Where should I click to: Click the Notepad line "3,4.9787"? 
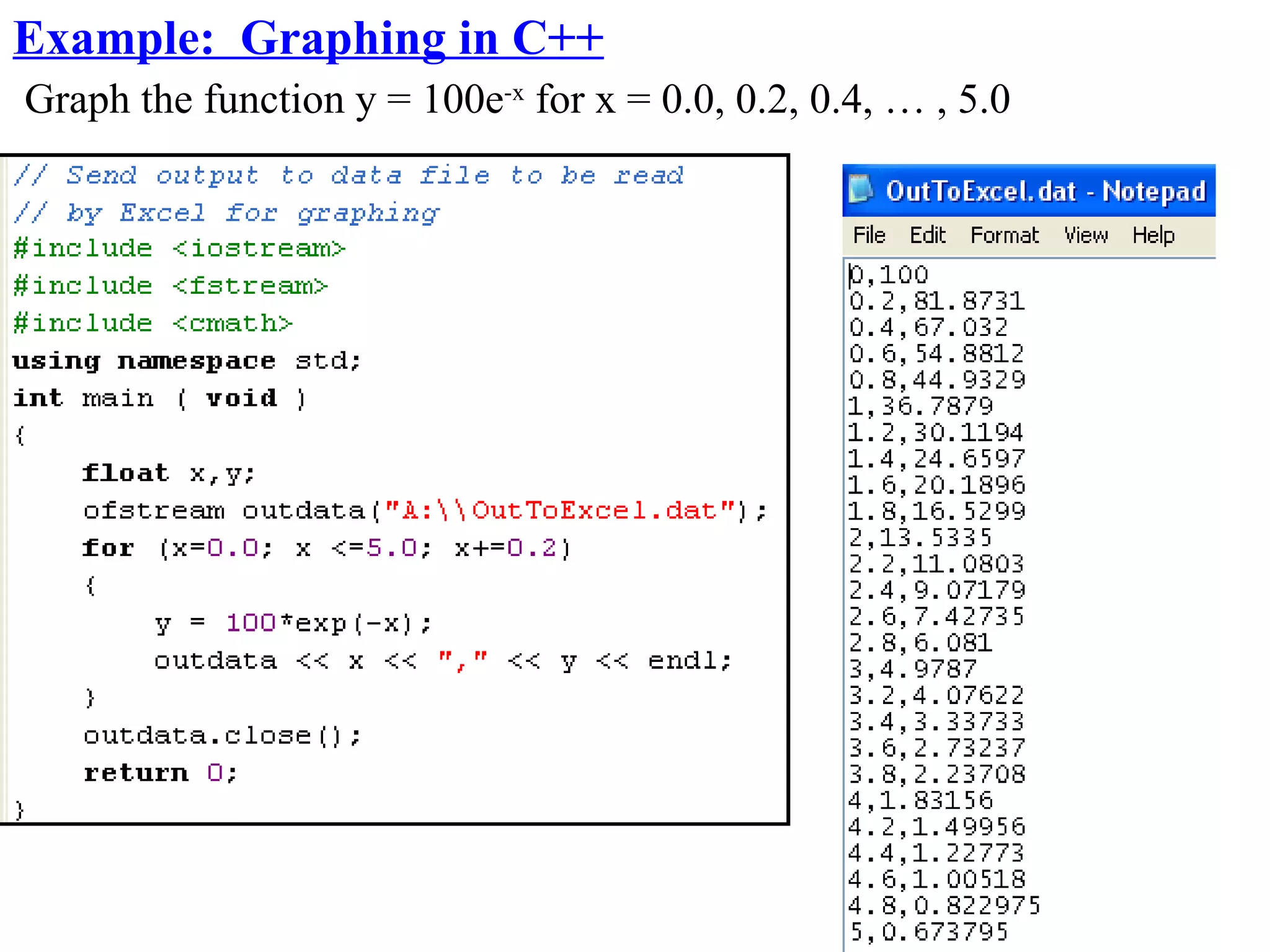pos(913,670)
